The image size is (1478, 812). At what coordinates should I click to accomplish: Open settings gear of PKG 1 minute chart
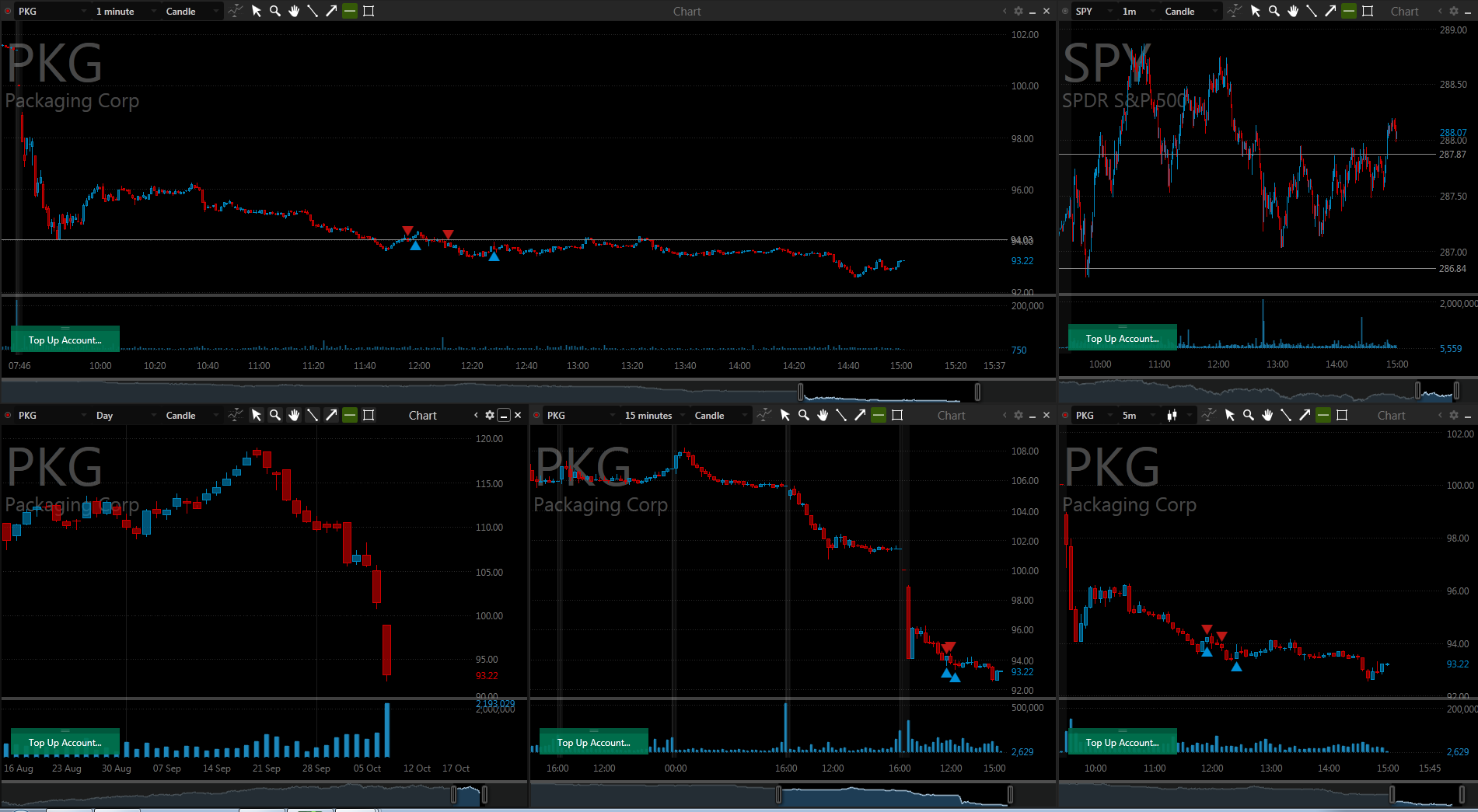coord(1019,11)
